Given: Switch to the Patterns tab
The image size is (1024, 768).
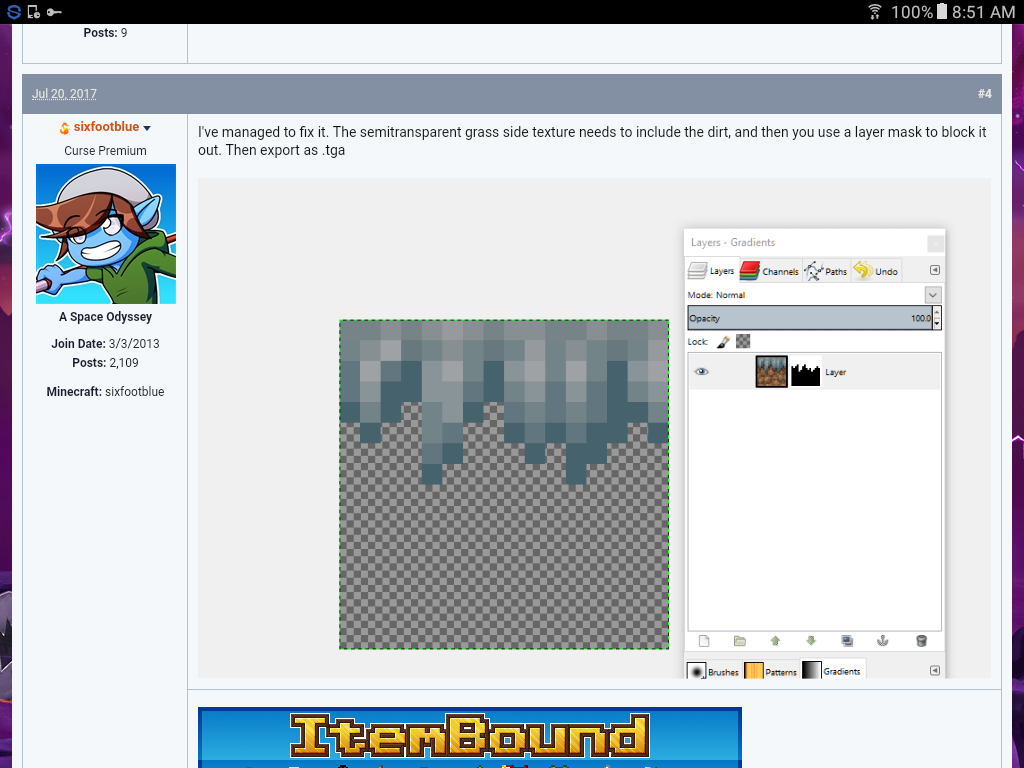Looking at the screenshot, I should 771,671.
